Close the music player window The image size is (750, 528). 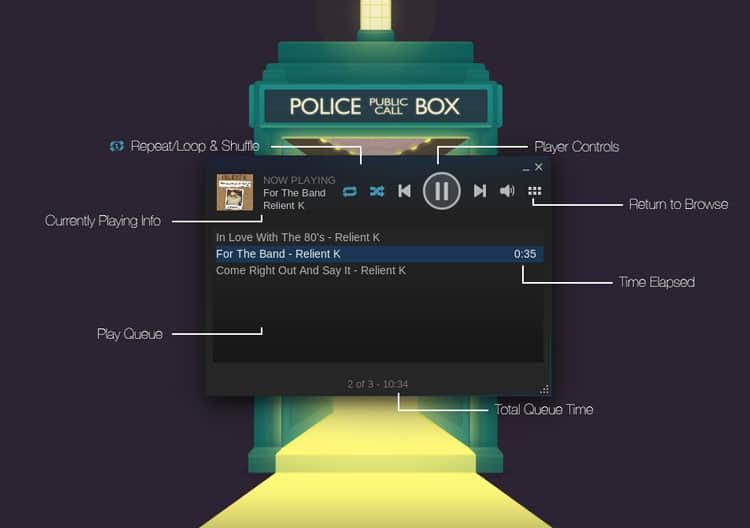tap(539, 167)
